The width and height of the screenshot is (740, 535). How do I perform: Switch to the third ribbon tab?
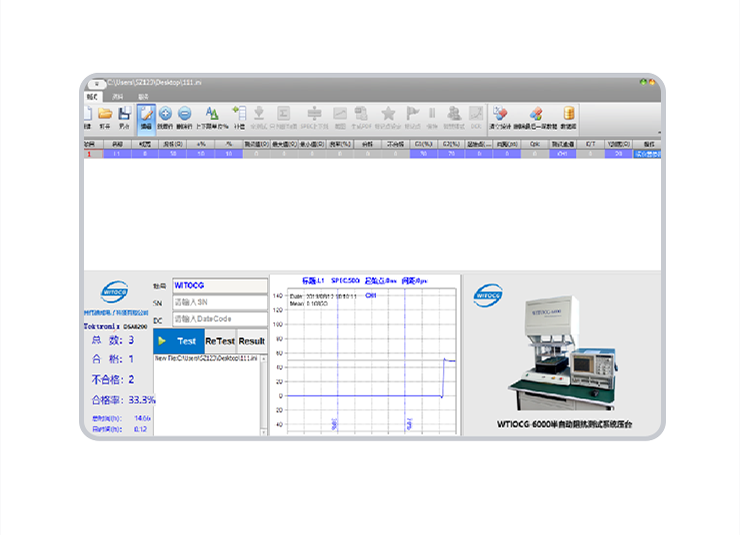pos(143,97)
